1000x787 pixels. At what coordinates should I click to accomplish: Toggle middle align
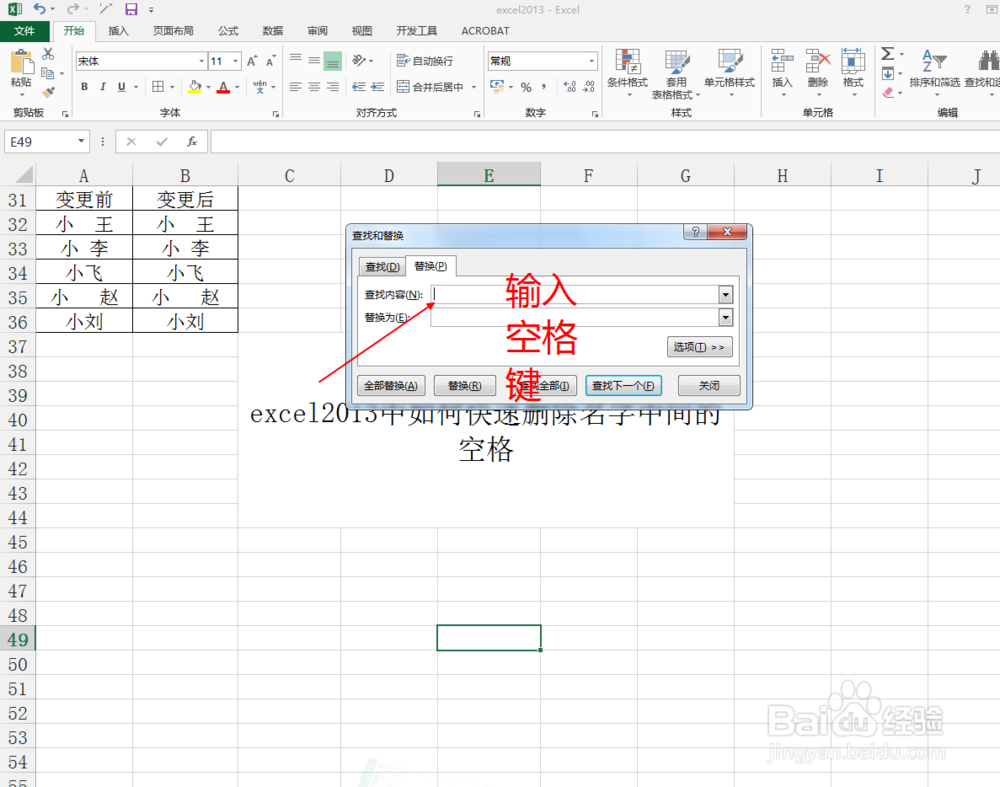point(314,61)
